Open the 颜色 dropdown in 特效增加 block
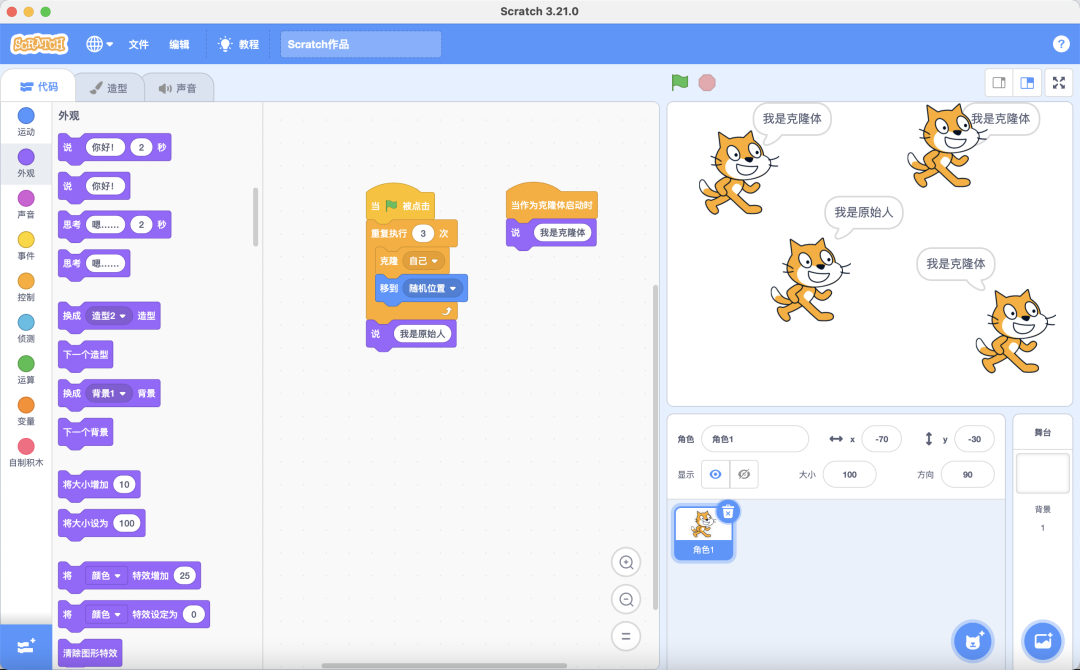This screenshot has height=670, width=1080. [x=105, y=576]
